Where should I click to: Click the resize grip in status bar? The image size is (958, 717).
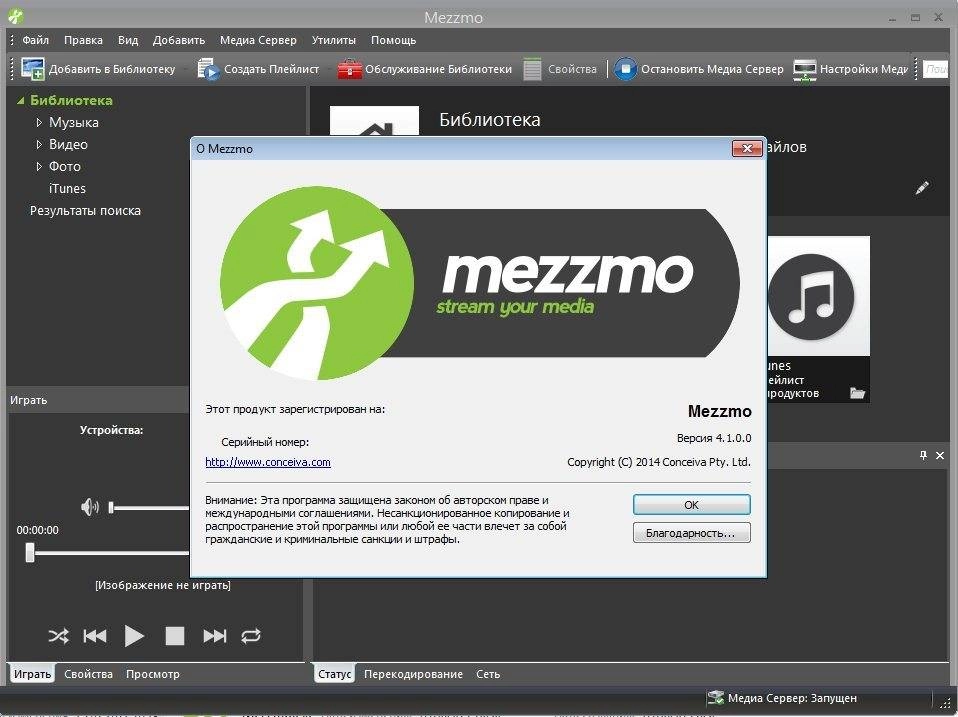[x=945, y=702]
